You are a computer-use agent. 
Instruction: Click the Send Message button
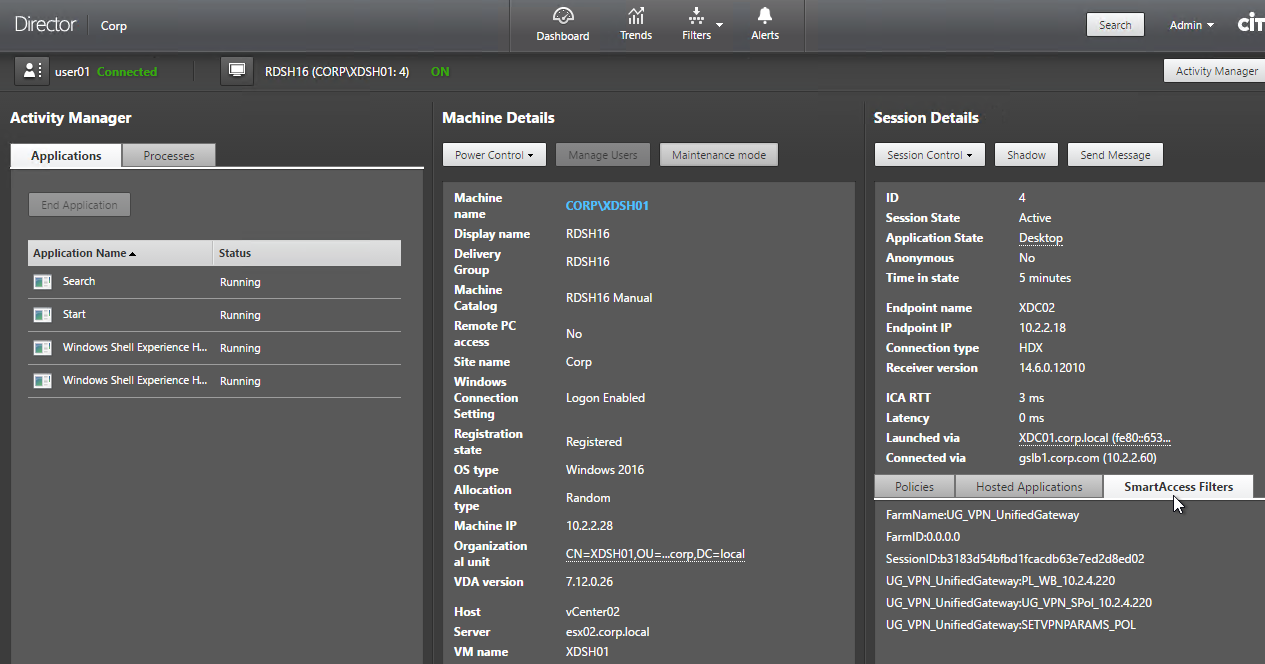(1115, 155)
